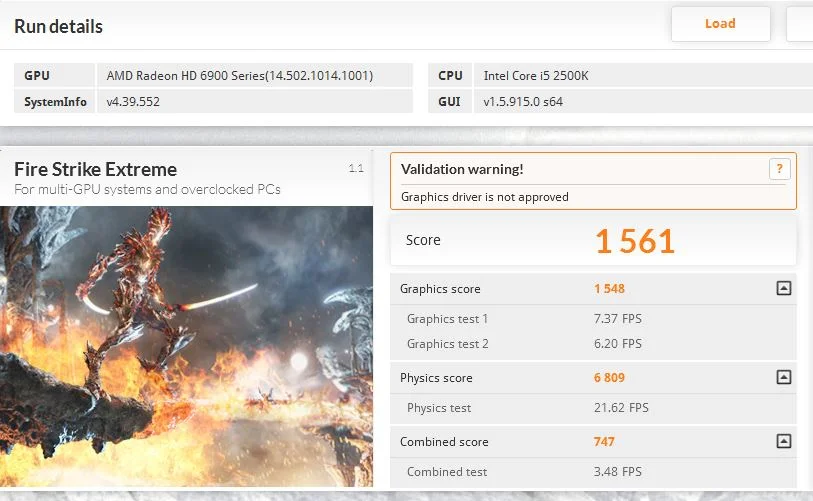Image resolution: width=813 pixels, height=501 pixels.
Task: Click the Combined test result 3.48 FPS
Action: coord(618,471)
